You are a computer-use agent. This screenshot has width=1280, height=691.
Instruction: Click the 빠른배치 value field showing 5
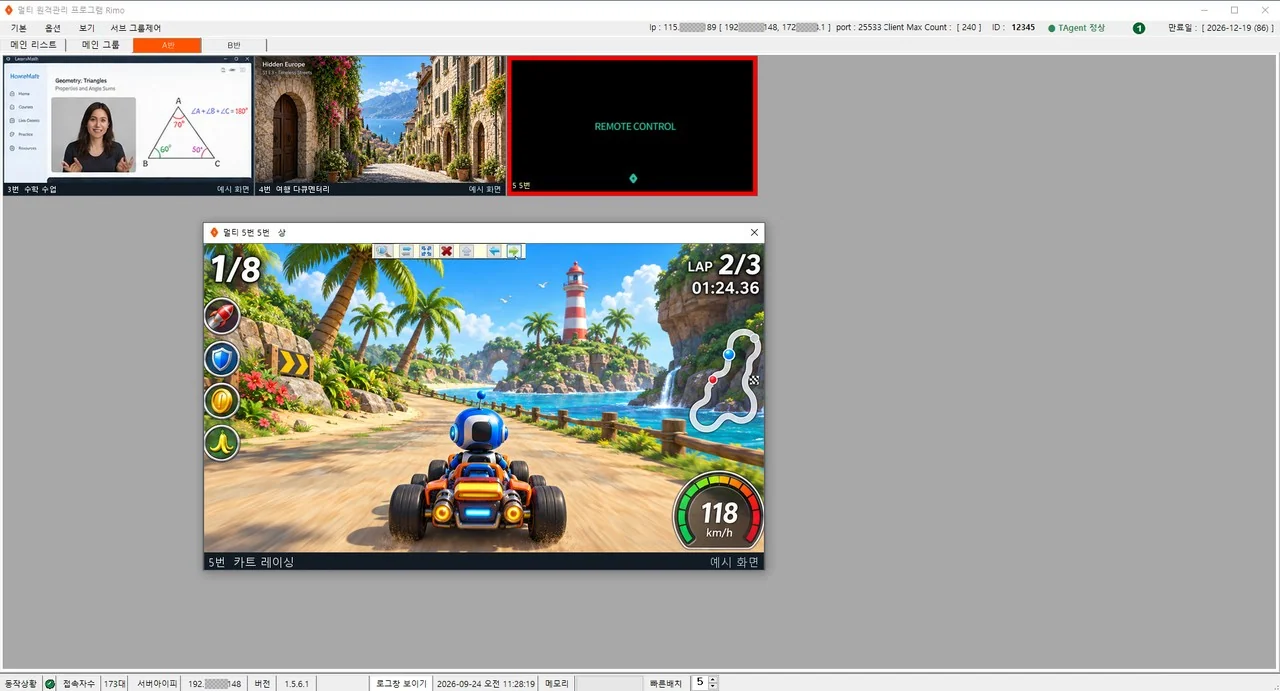pyautogui.click(x=699, y=684)
